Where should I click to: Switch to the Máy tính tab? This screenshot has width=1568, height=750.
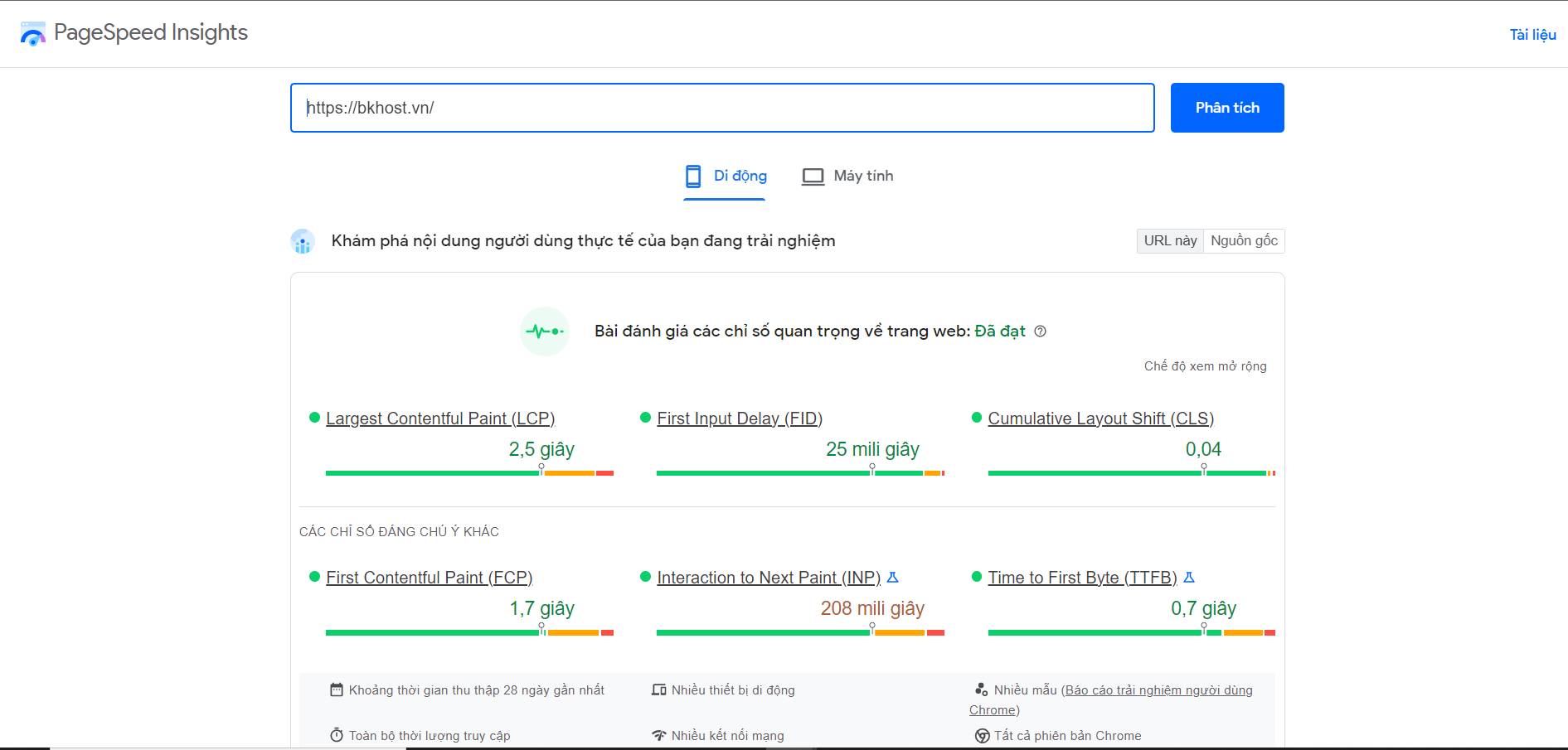click(847, 176)
